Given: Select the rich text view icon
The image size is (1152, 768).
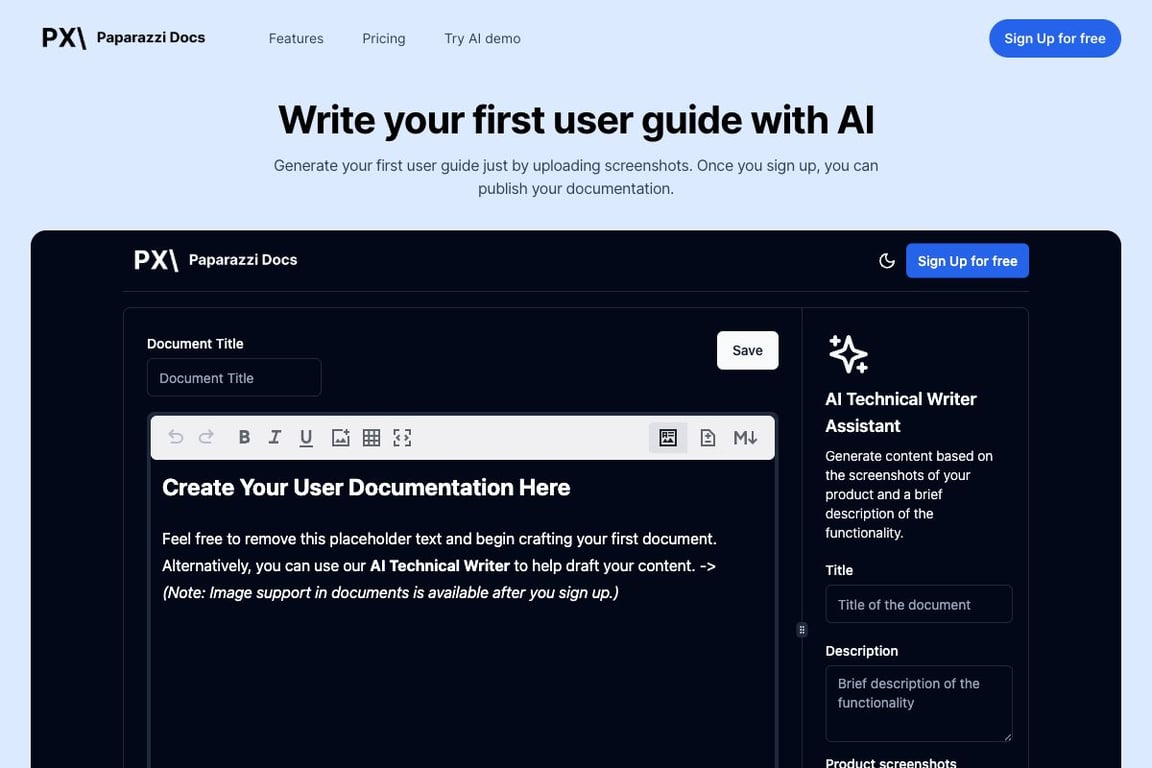Looking at the screenshot, I should (668, 437).
